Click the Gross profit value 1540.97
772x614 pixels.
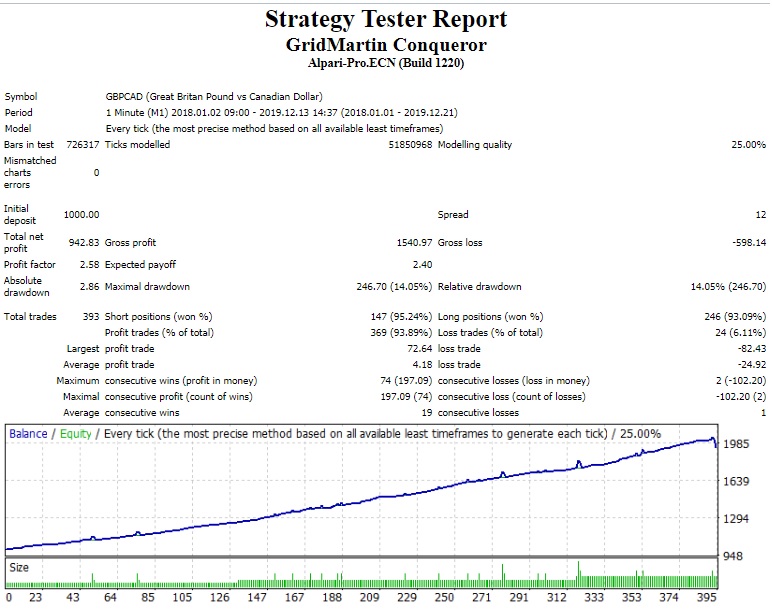coord(414,243)
